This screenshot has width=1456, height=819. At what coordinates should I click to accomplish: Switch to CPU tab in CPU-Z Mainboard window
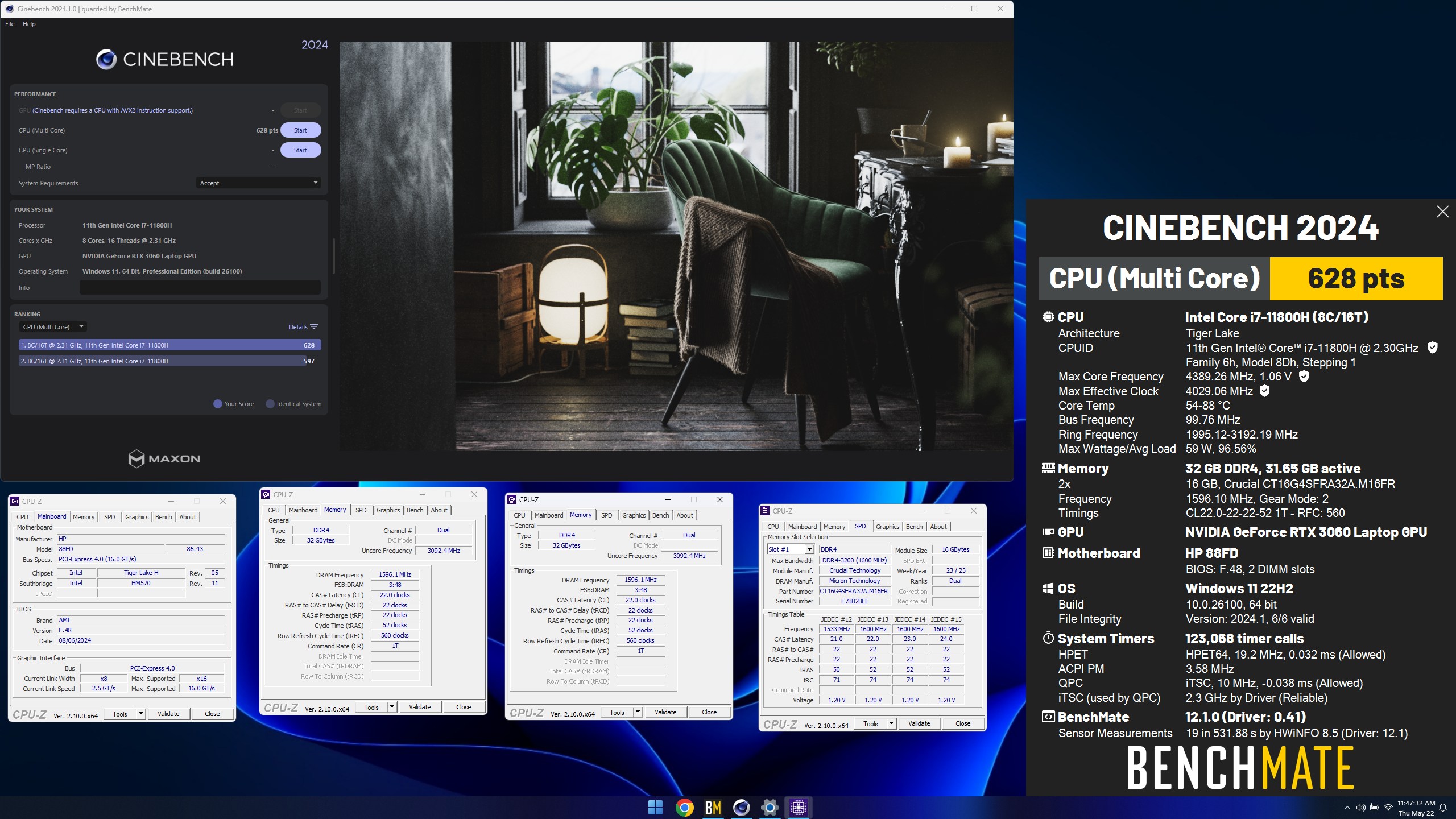pos(22,517)
